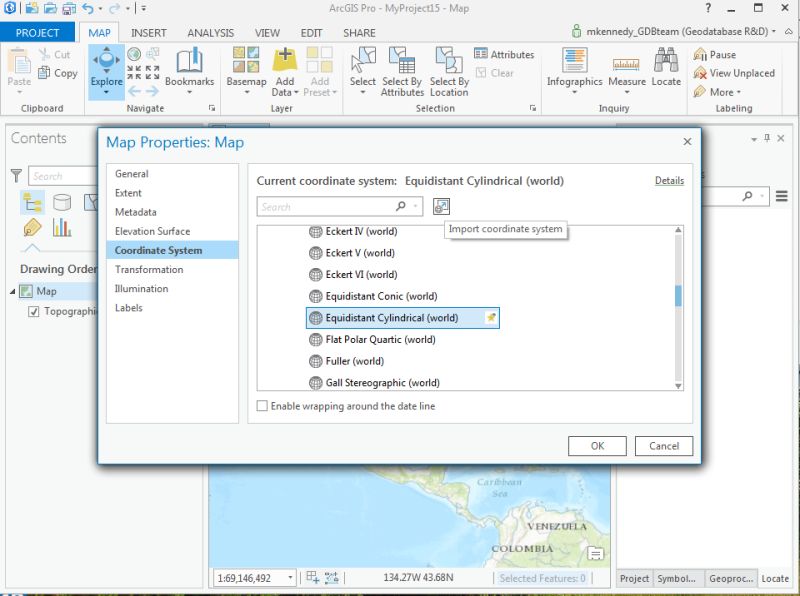This screenshot has height=596, width=800.
Task: Switch to the Symbology pane tab
Action: point(676,578)
